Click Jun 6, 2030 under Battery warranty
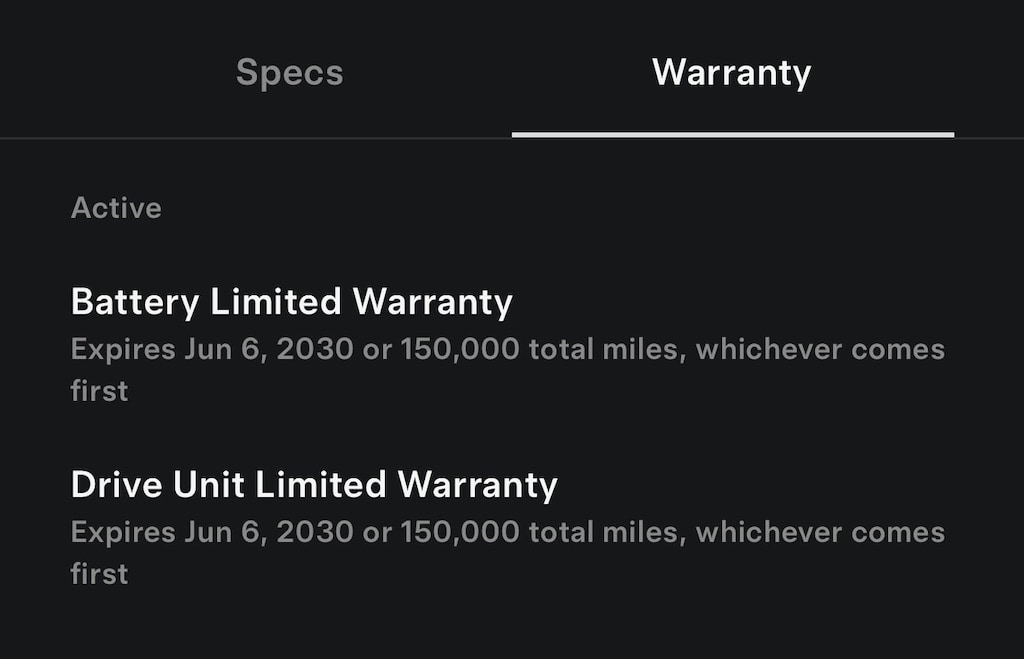 pos(268,350)
